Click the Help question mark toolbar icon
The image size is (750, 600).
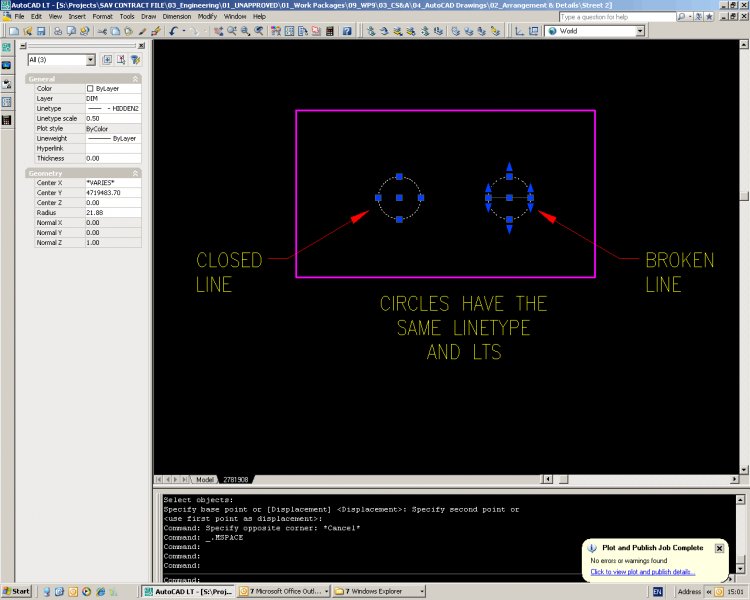pyautogui.click(x=347, y=31)
